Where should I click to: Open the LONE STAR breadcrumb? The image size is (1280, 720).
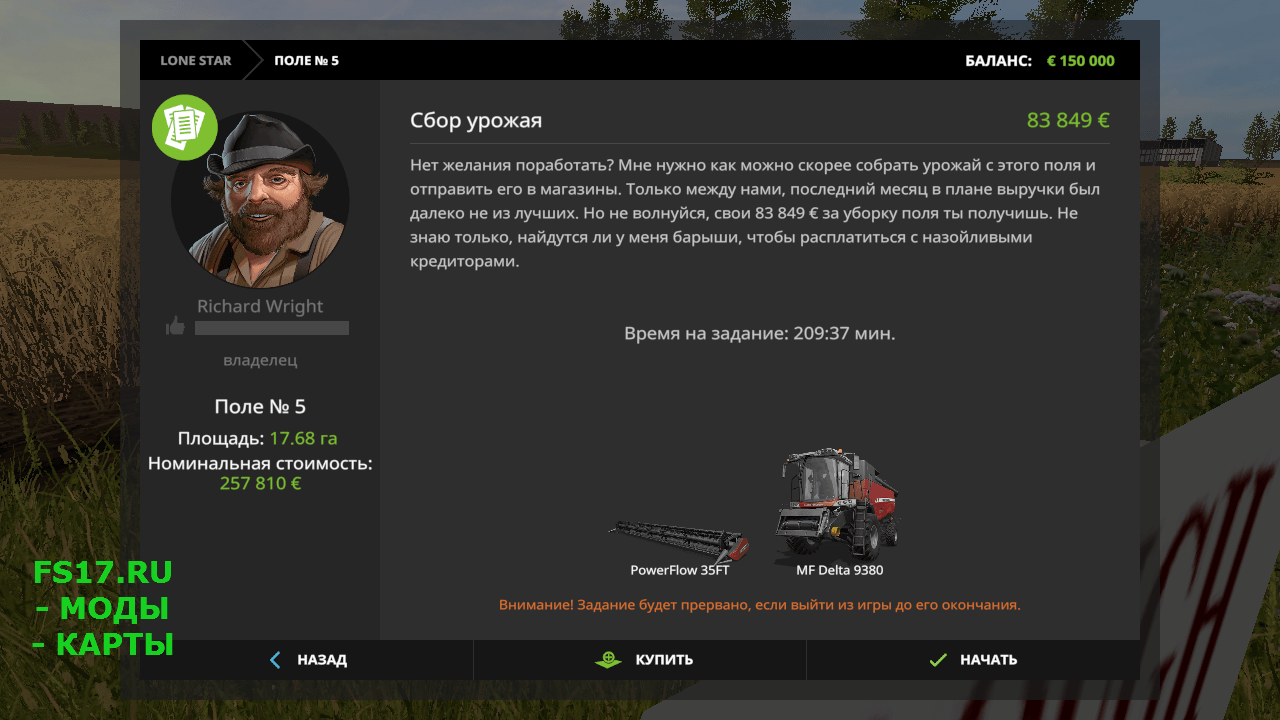(x=196, y=60)
